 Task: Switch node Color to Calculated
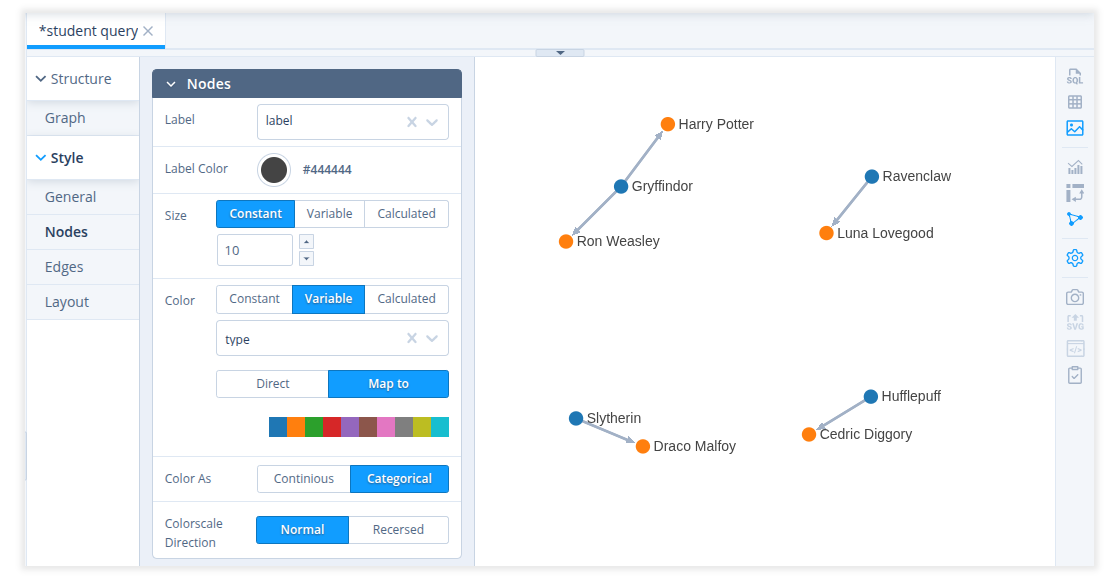(406, 299)
